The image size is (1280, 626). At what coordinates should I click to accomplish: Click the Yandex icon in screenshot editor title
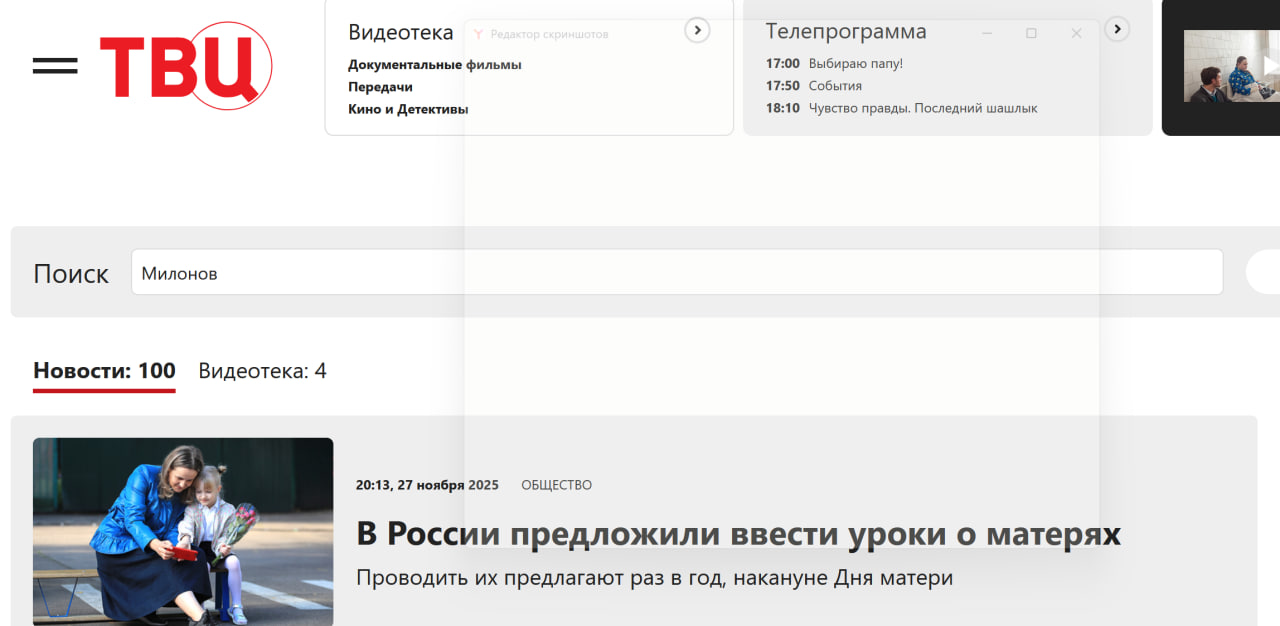(479, 34)
